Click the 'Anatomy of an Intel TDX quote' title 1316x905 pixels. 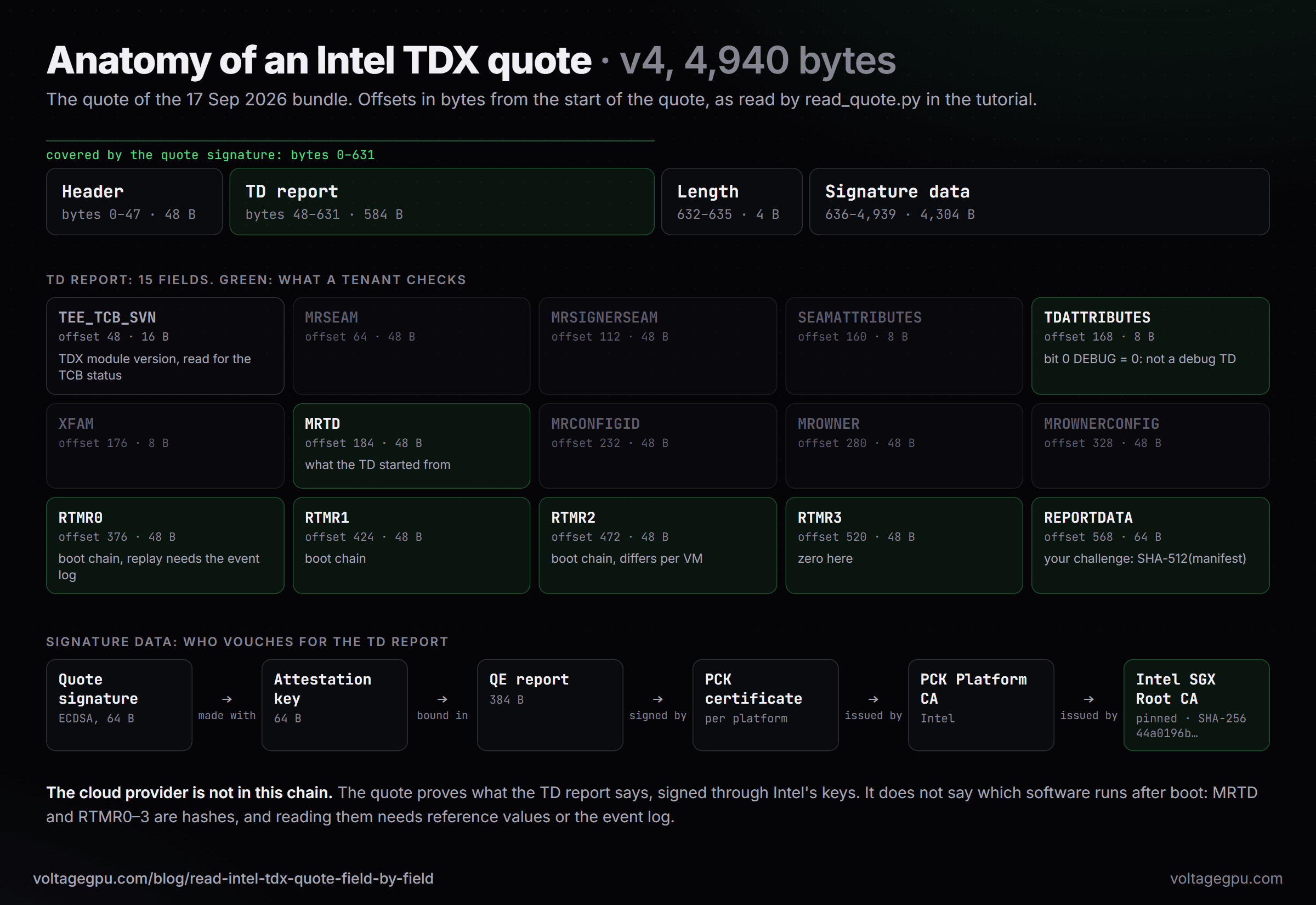[319, 61]
